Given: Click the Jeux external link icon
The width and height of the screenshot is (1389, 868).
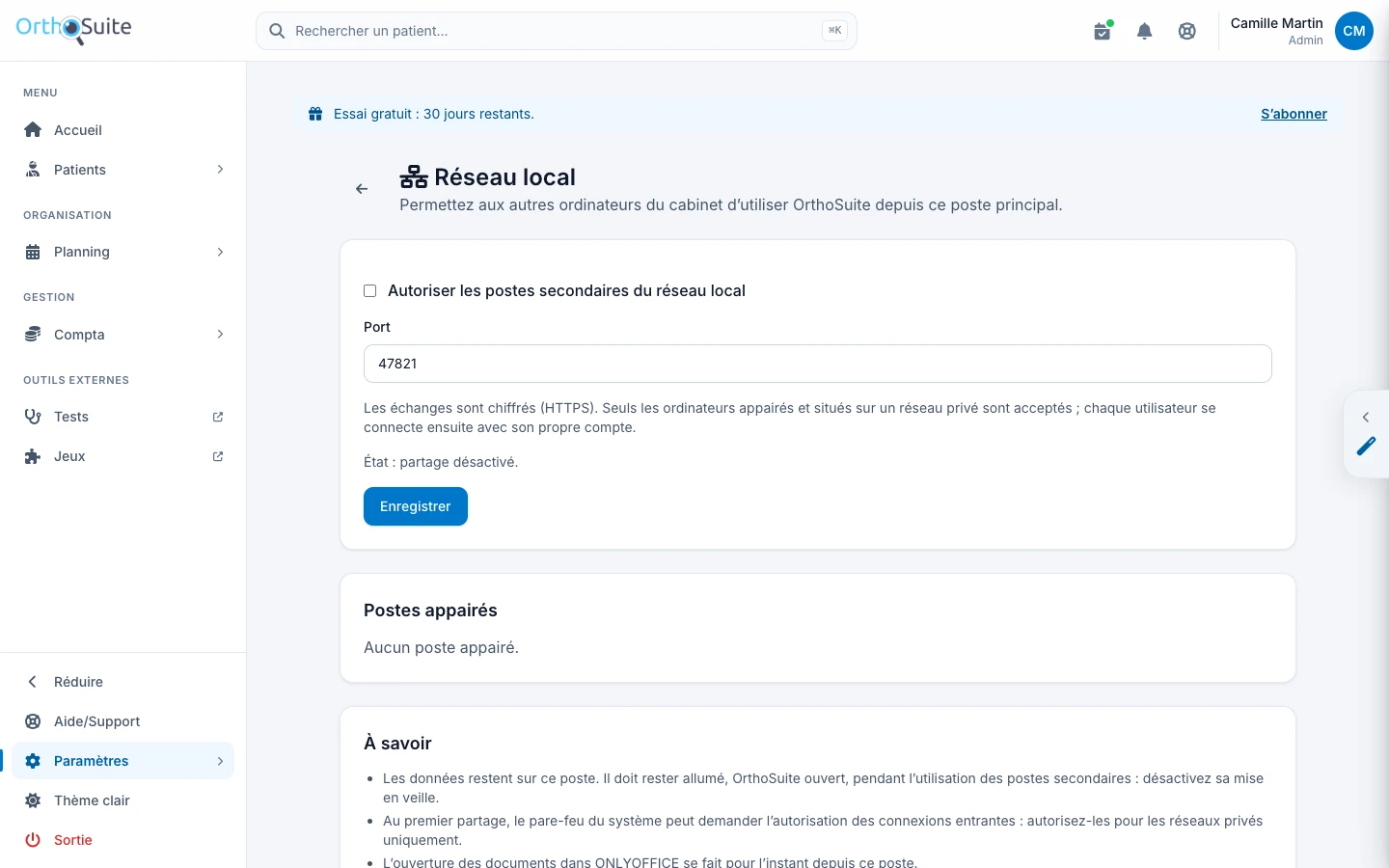Looking at the screenshot, I should click(x=218, y=456).
